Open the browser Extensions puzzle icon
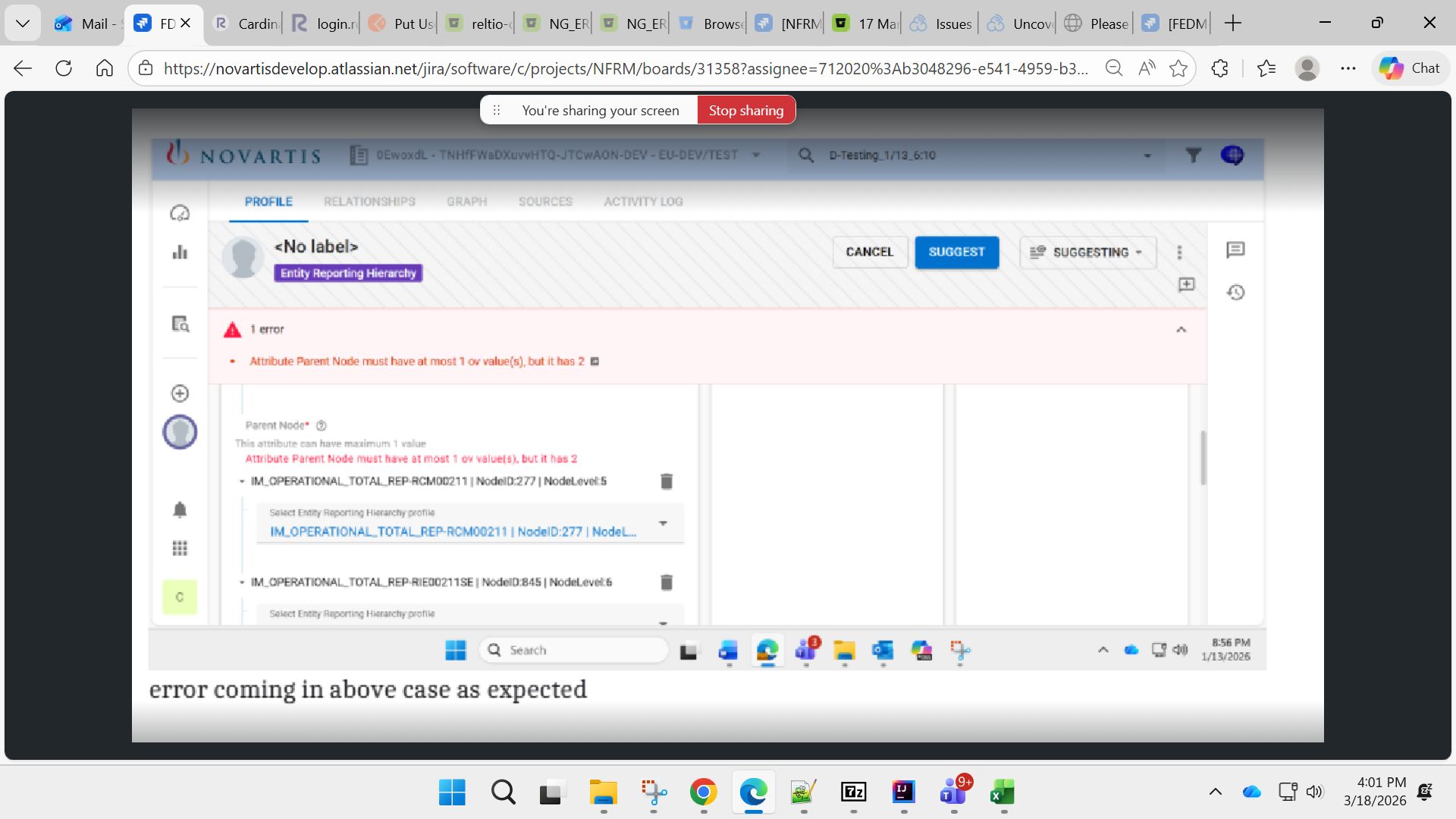1456x819 pixels. point(1219,68)
